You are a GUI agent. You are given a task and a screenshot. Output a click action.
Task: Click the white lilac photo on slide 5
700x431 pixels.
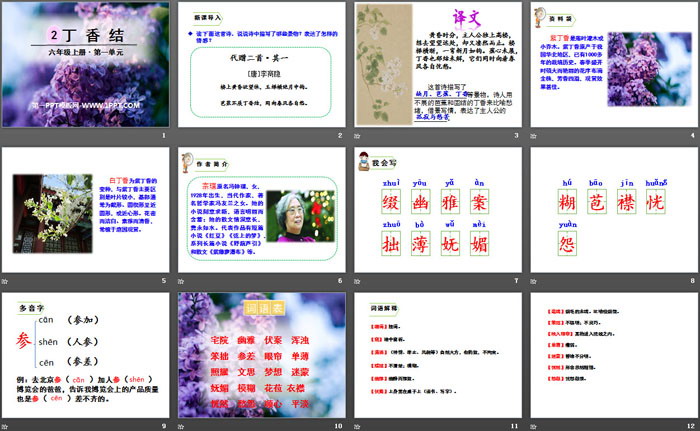53,214
